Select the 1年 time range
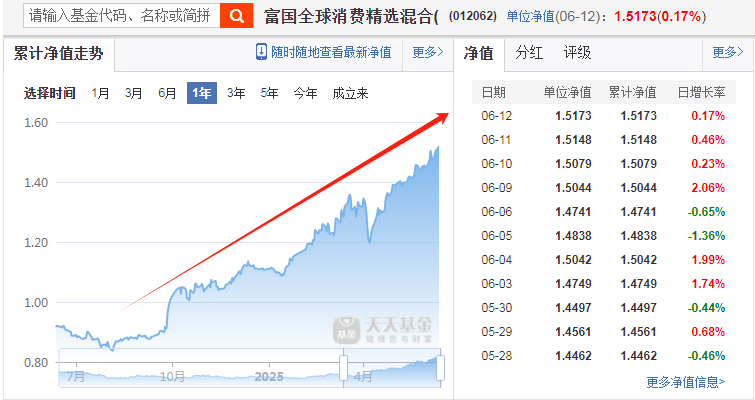Viewport: 755px width, 400px height. pyautogui.click(x=202, y=93)
